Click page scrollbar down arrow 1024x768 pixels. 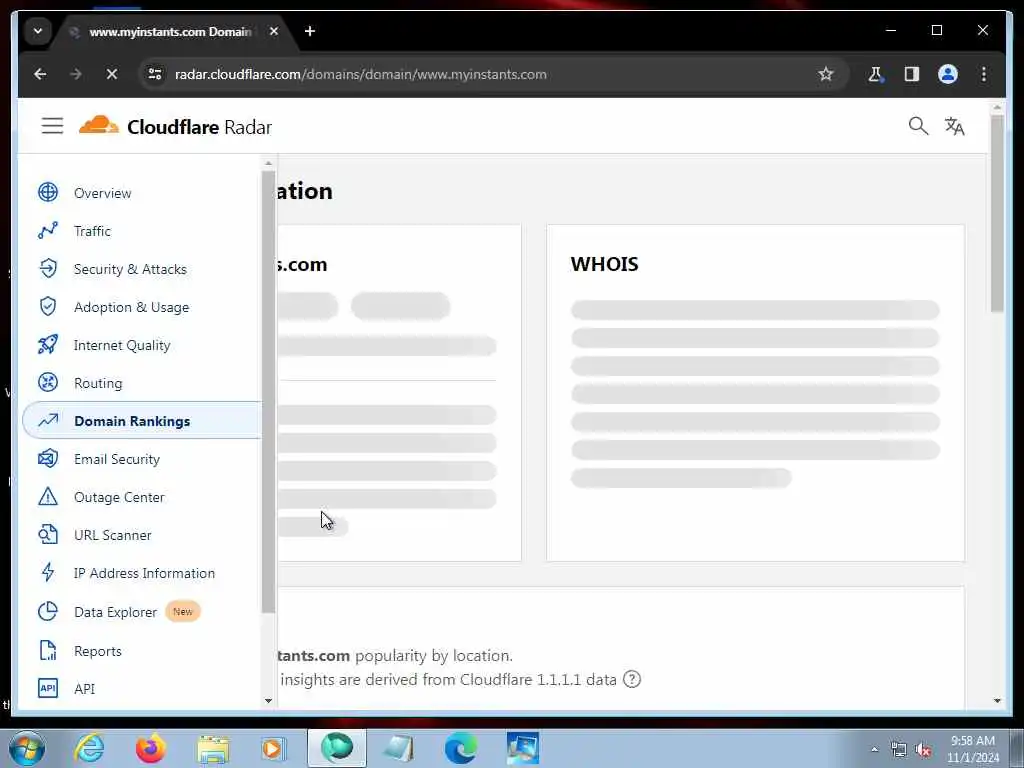997,701
